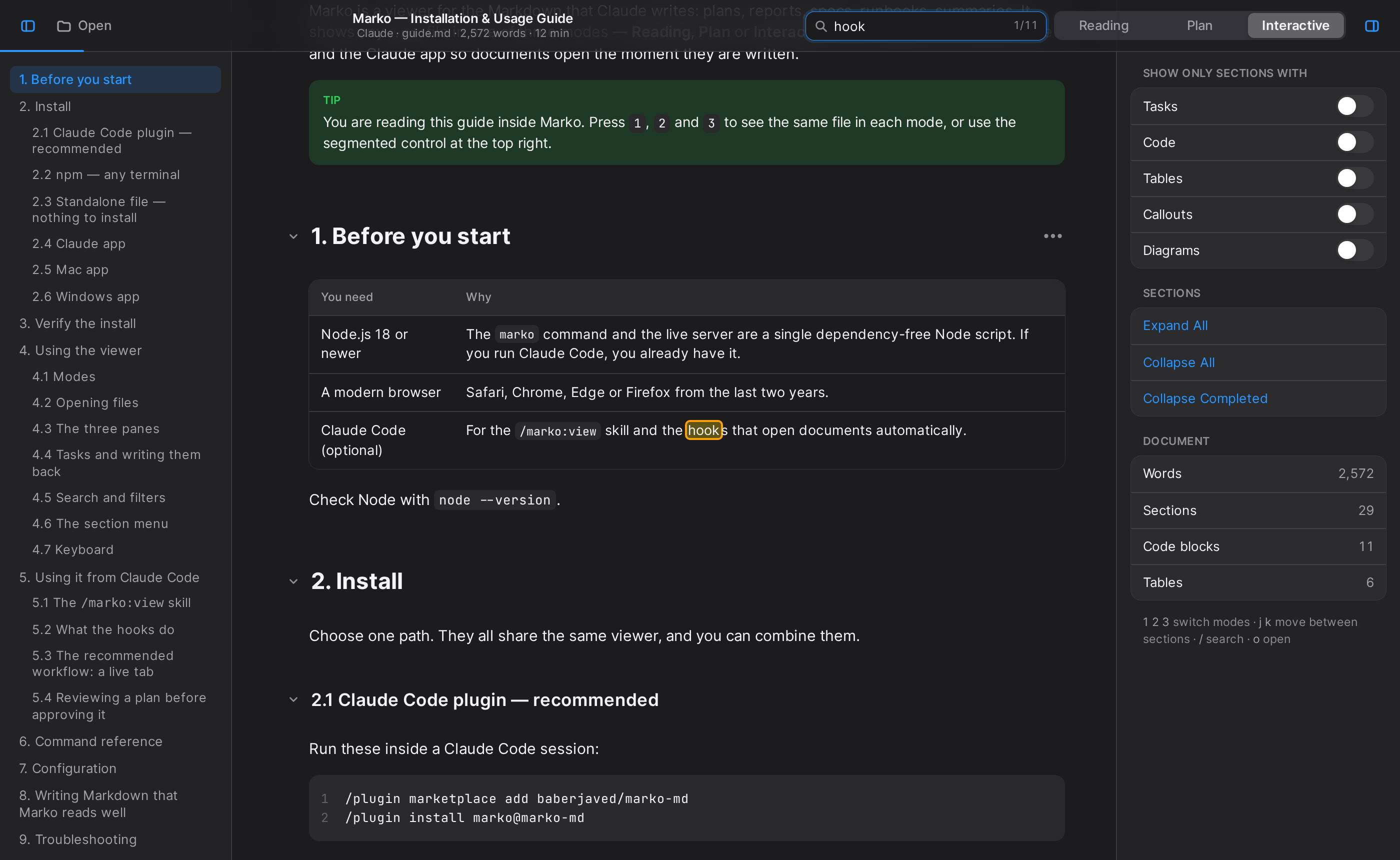Jump to '6. Command reference'
The width and height of the screenshot is (1400, 860).
click(115, 741)
